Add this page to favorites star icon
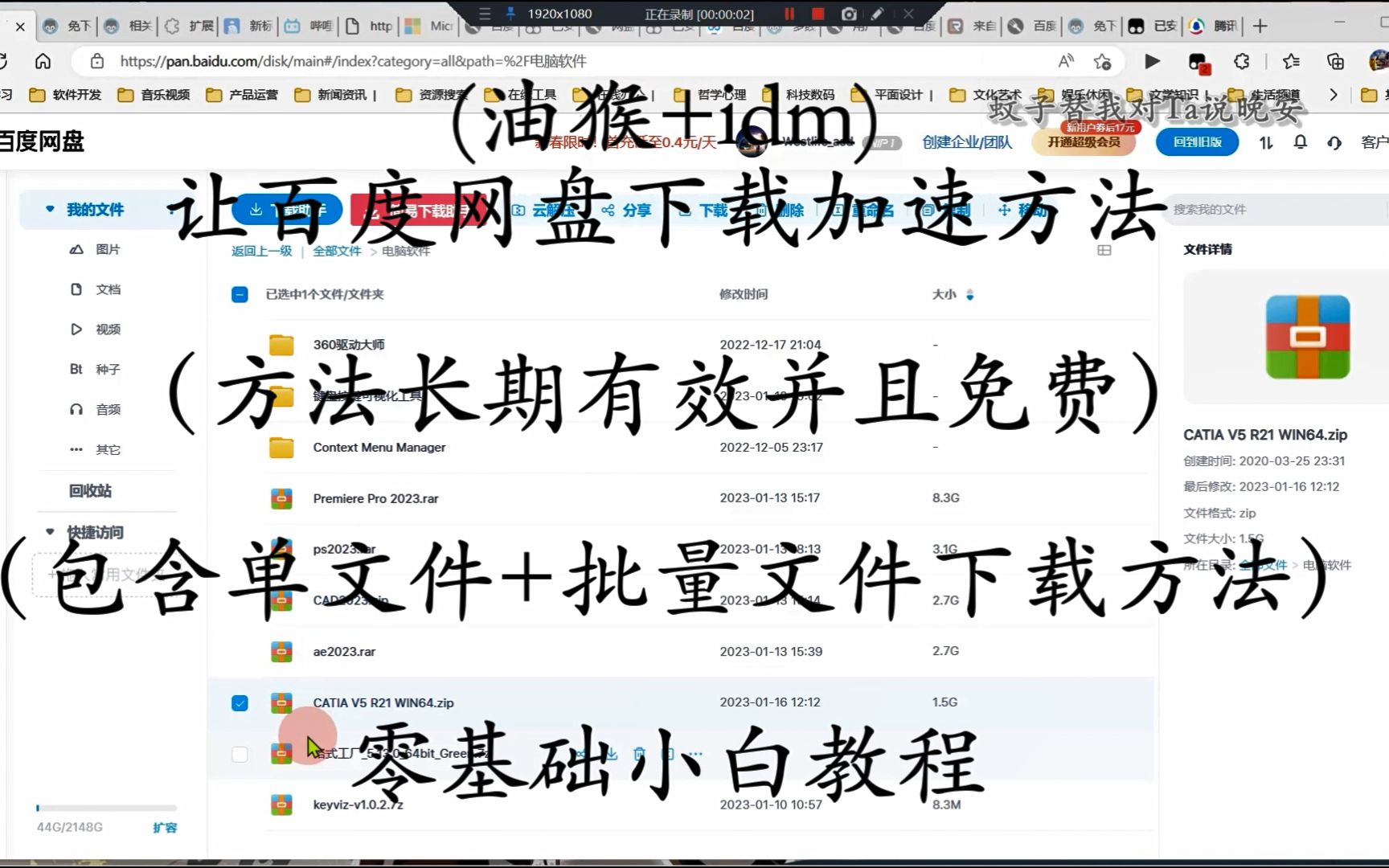This screenshot has width=1389, height=868. pyautogui.click(x=1102, y=61)
